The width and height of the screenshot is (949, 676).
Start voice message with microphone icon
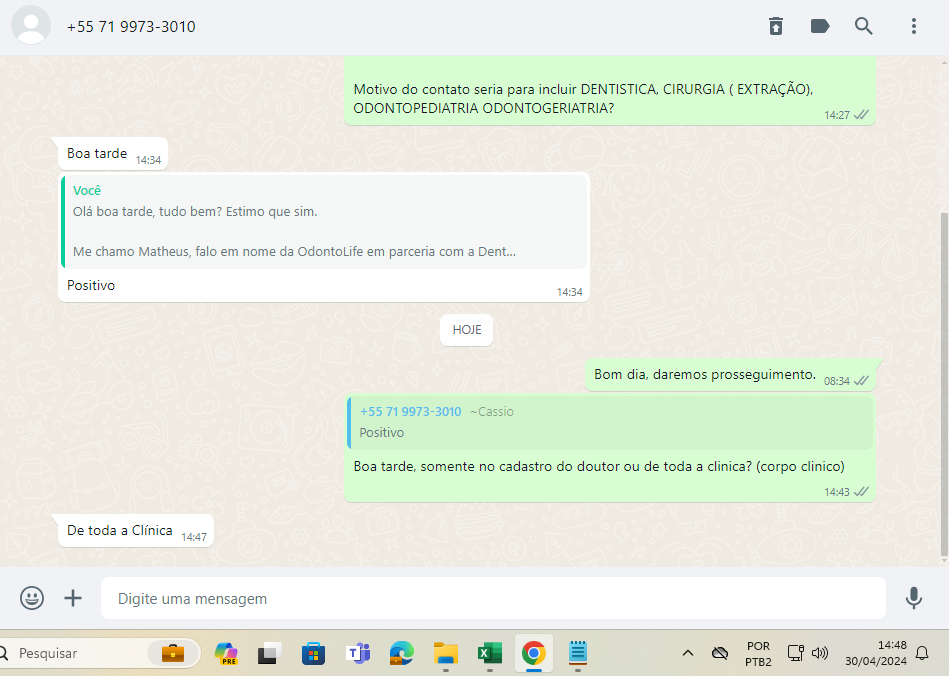tap(913, 598)
